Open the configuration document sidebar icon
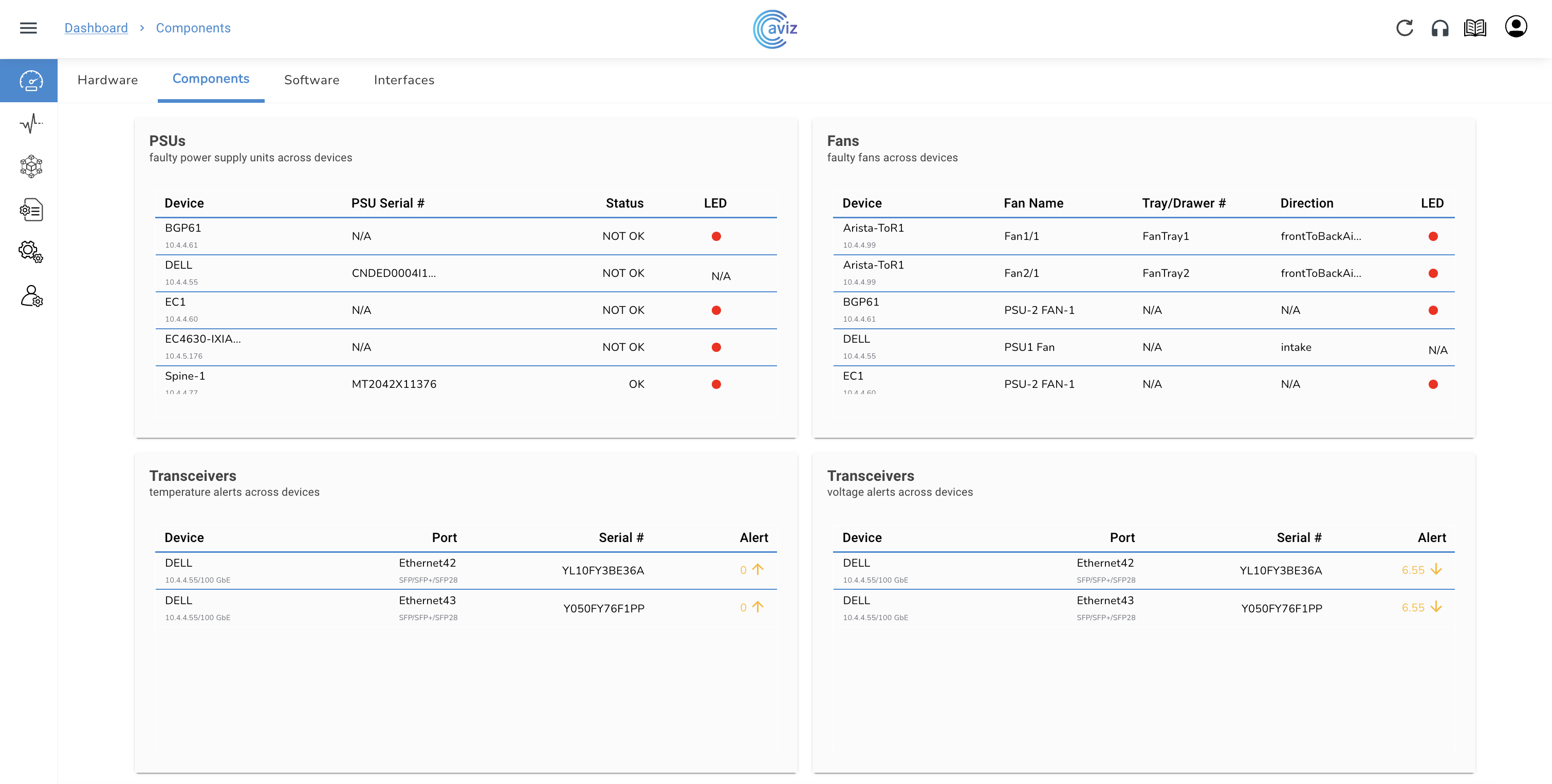1552x784 pixels. pyautogui.click(x=31, y=210)
